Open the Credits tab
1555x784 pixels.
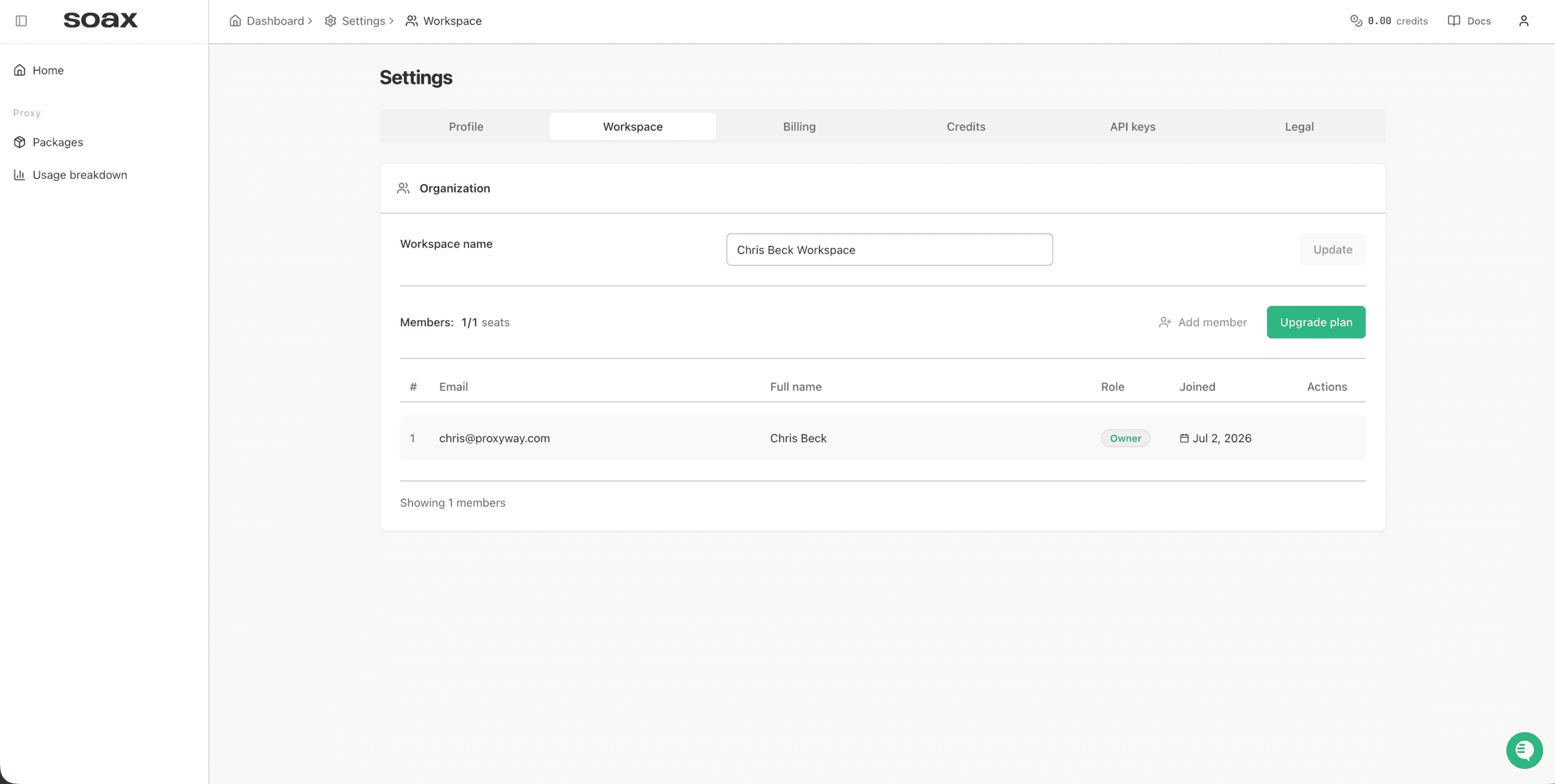coord(966,126)
